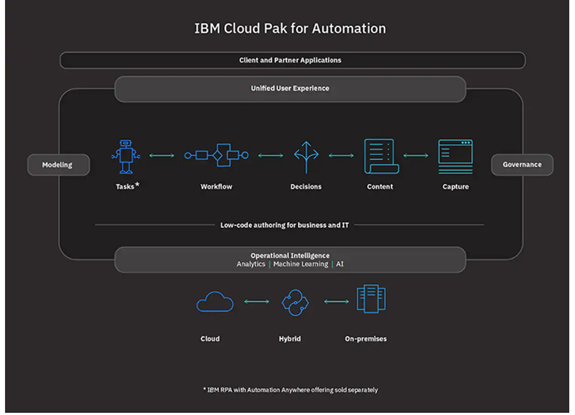
Task: Click the arrow between Cloud and Hybrid
Action: point(257,302)
